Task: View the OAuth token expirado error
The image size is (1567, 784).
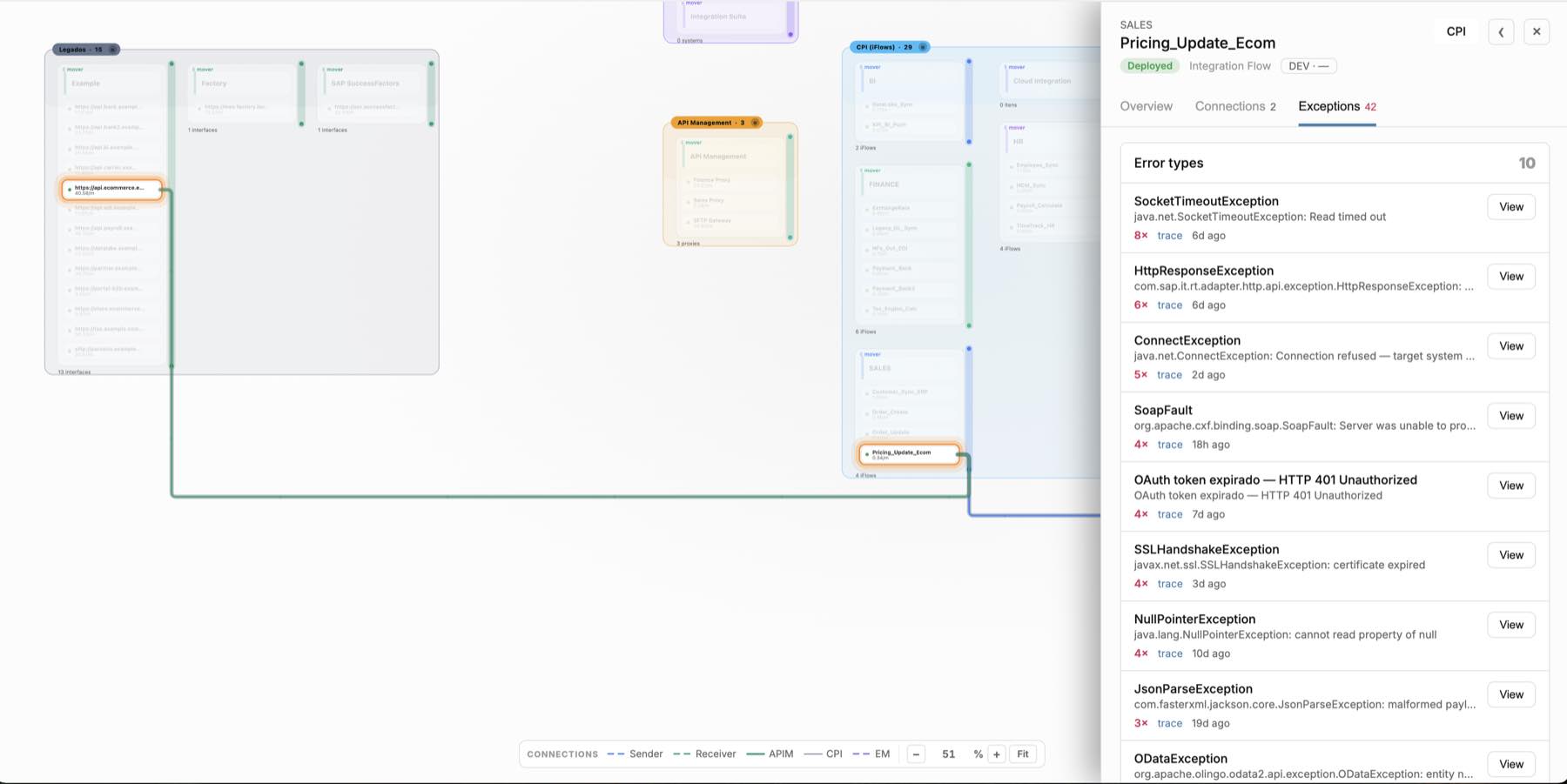Action: pyautogui.click(x=1511, y=486)
